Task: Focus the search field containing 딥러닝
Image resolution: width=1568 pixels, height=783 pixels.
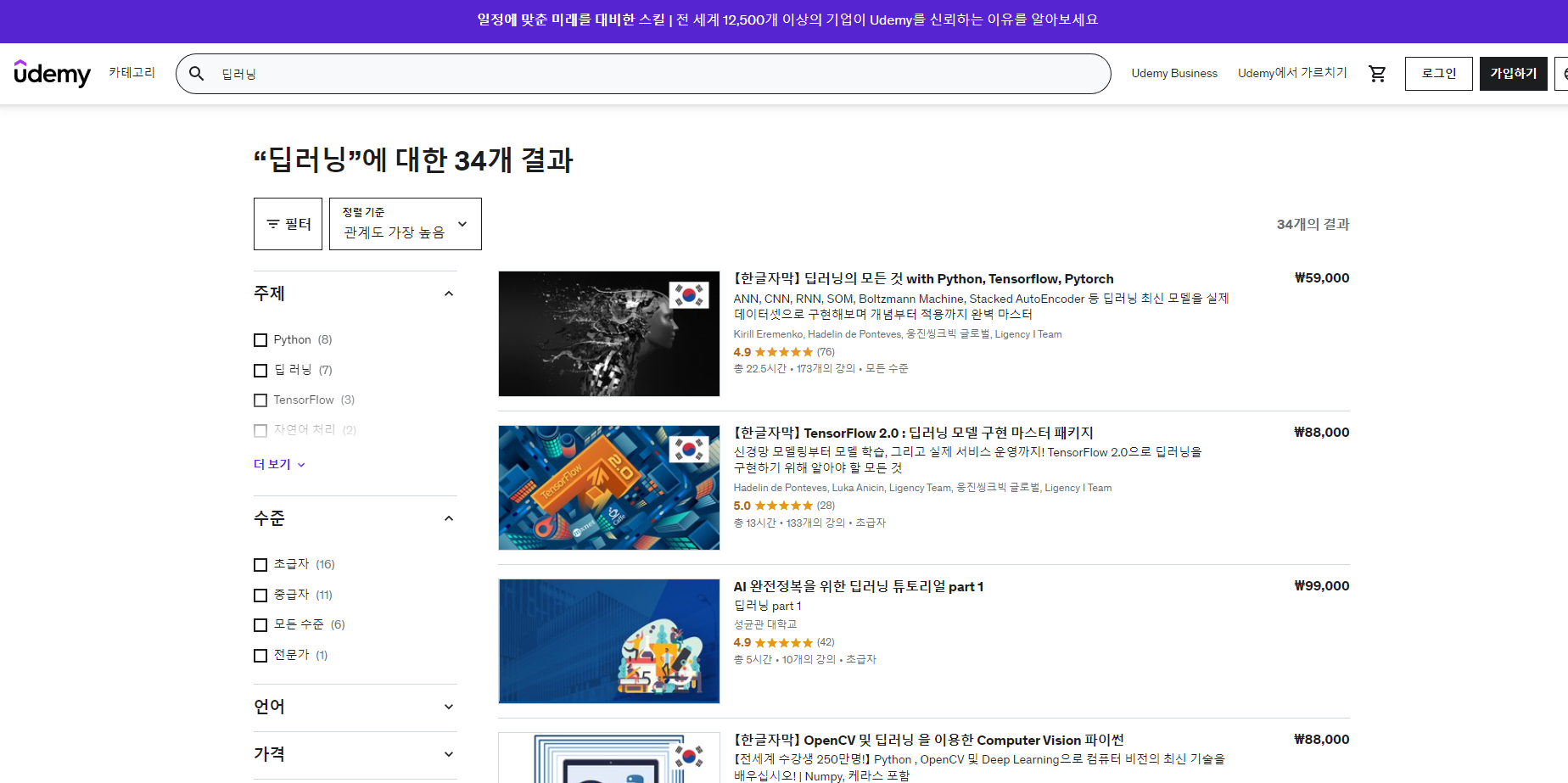Action: [x=643, y=74]
